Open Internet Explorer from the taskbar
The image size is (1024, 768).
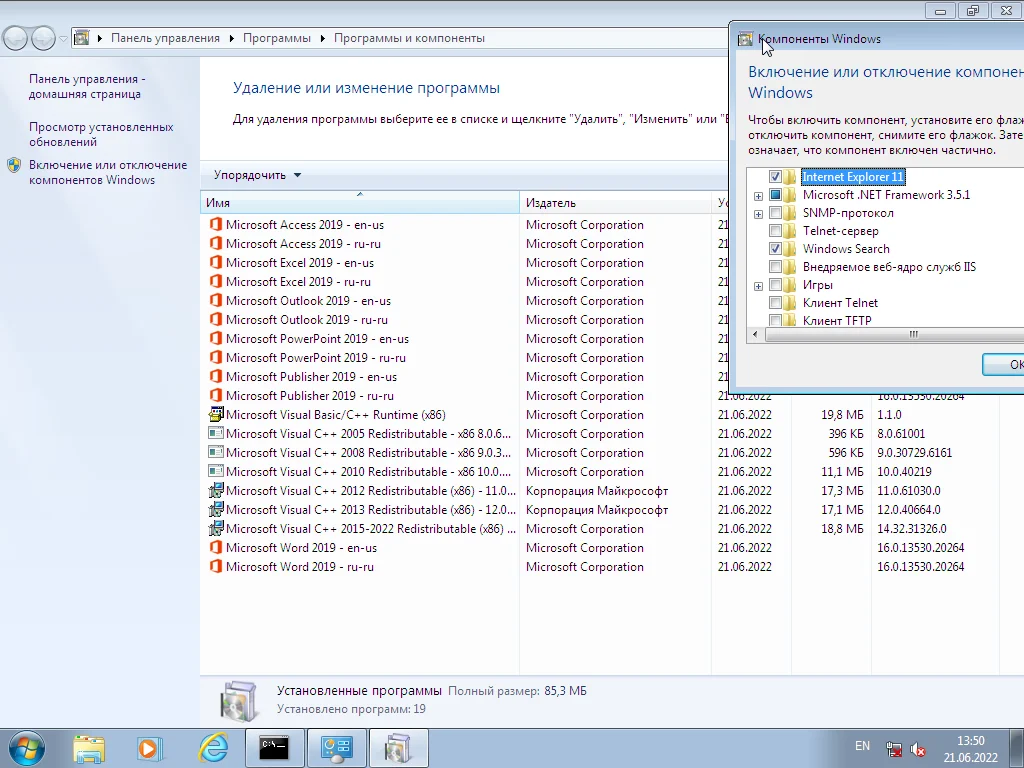coord(213,748)
